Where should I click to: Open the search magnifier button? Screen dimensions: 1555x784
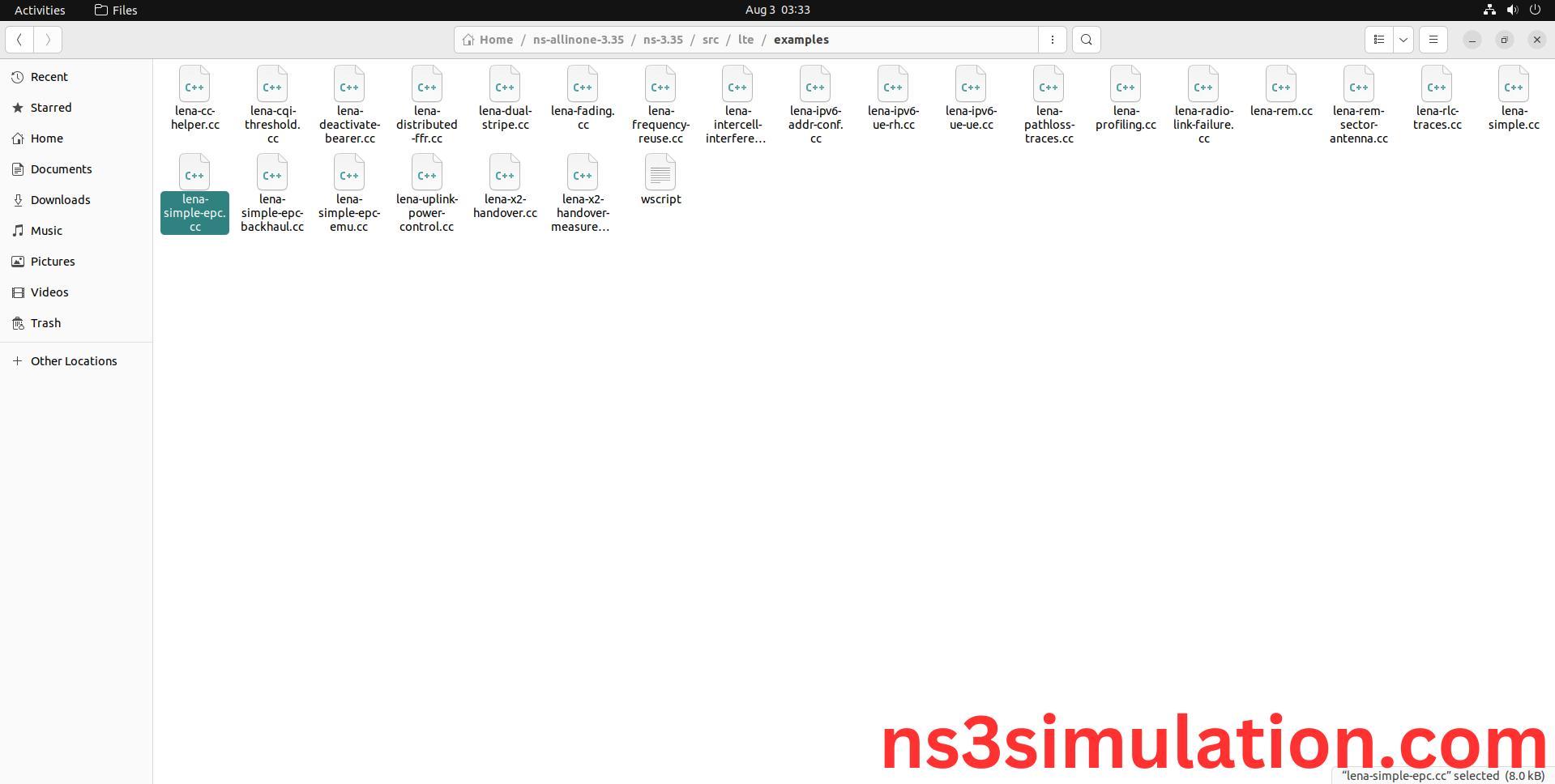pos(1086,40)
